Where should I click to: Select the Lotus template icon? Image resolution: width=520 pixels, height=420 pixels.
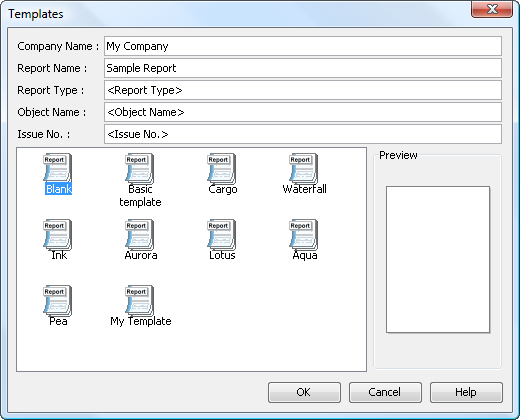[x=221, y=234]
